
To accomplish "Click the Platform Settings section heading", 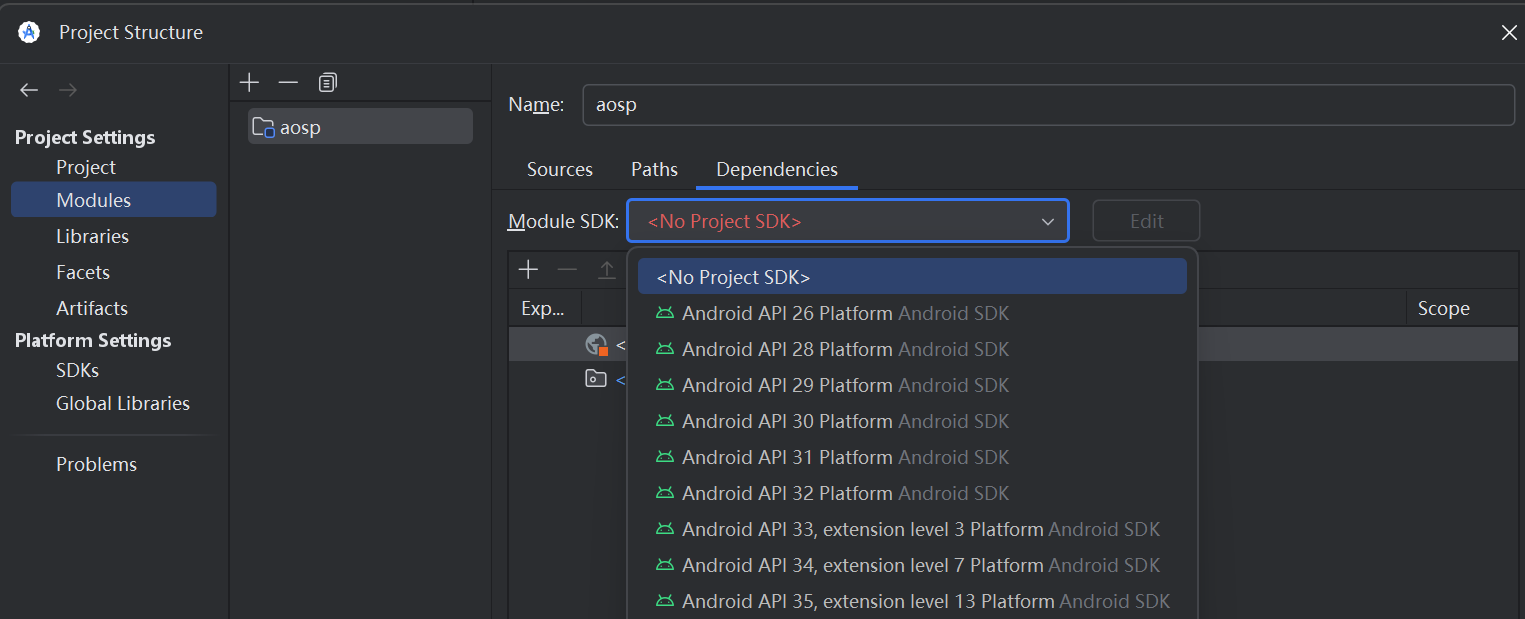I will [93, 340].
